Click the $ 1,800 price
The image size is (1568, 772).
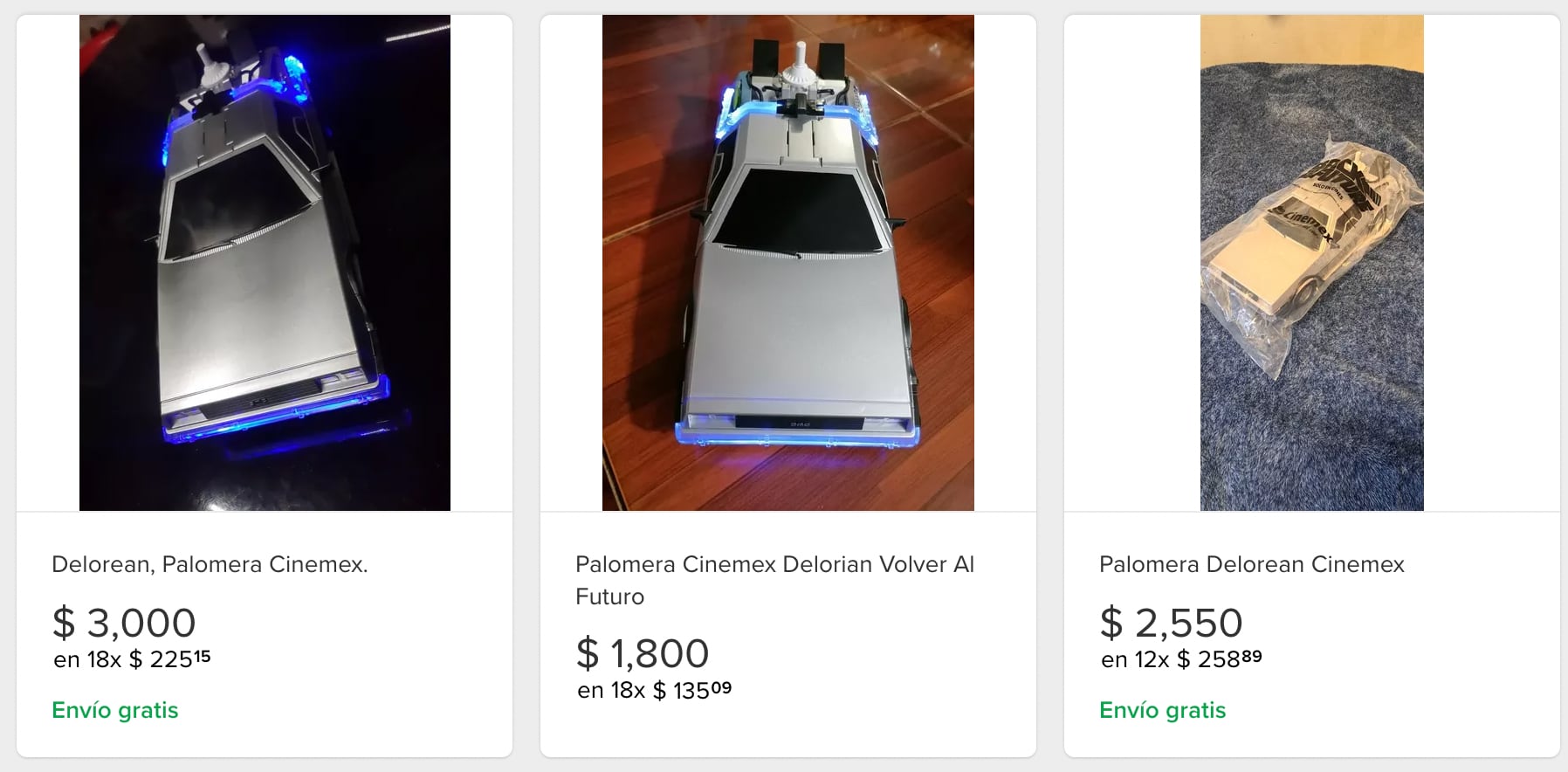(x=643, y=653)
